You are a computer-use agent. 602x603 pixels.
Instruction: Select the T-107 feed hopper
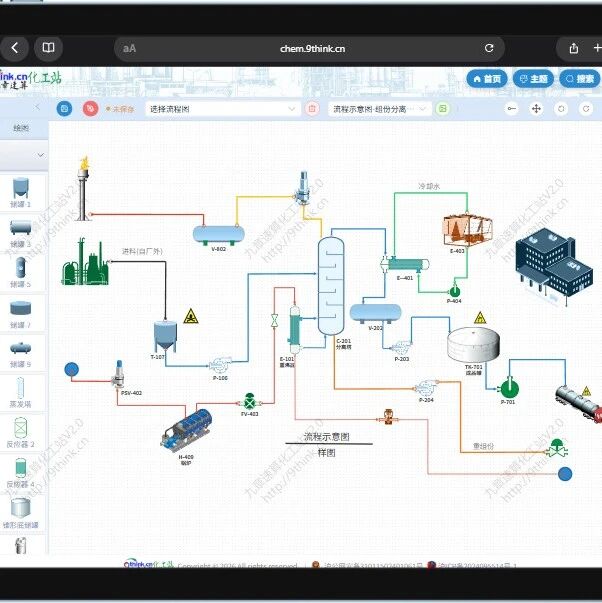165,336
